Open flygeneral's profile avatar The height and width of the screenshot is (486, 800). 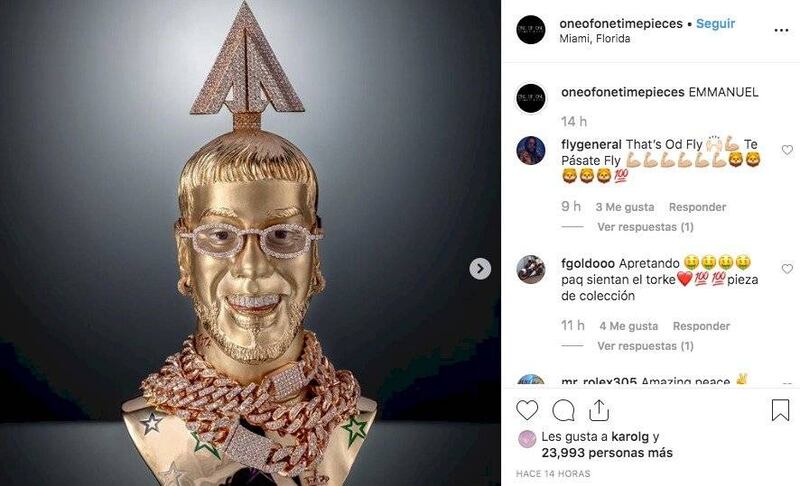(x=531, y=150)
